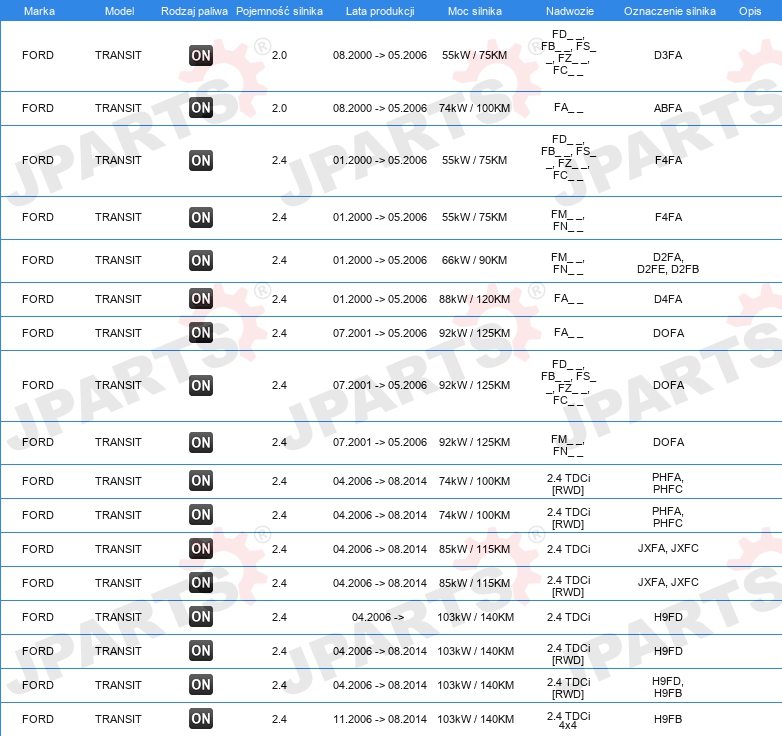Image resolution: width=782 pixels, height=736 pixels.
Task: Select FORD in the D3FA row
Action: tap(38, 55)
